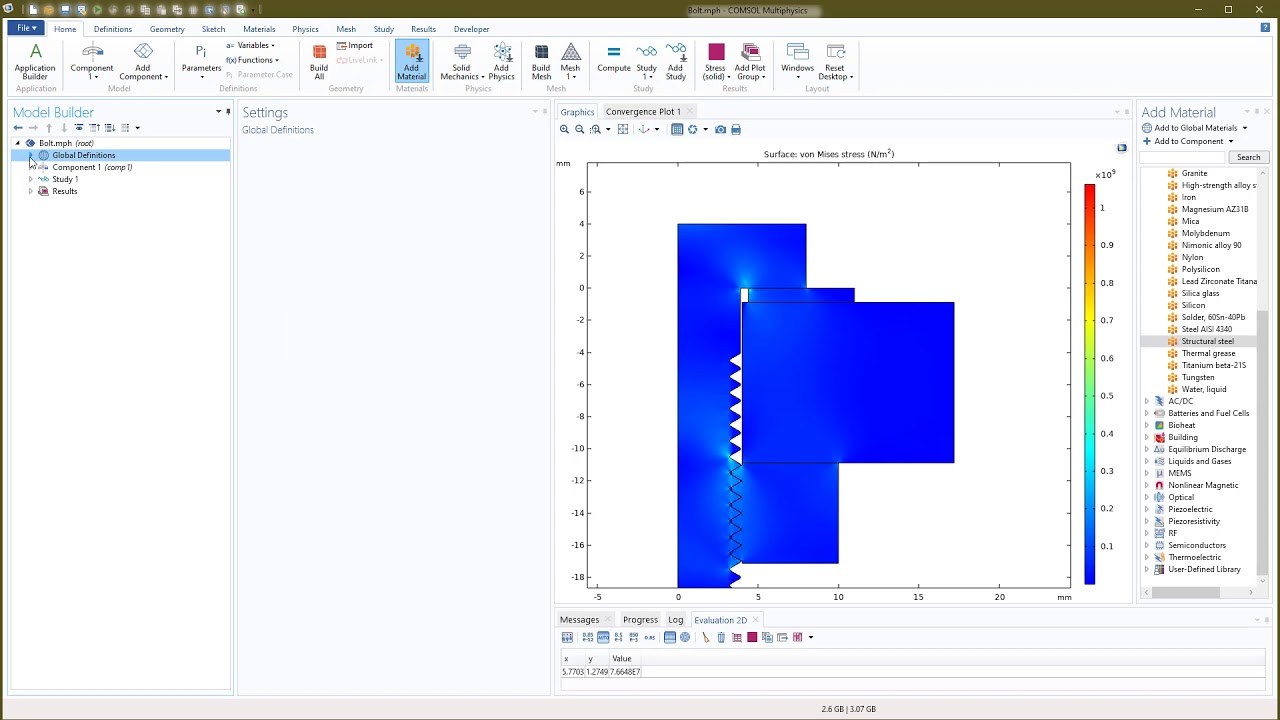
Task: Toggle the table view button in Evaluation toolbar
Action: coord(670,637)
